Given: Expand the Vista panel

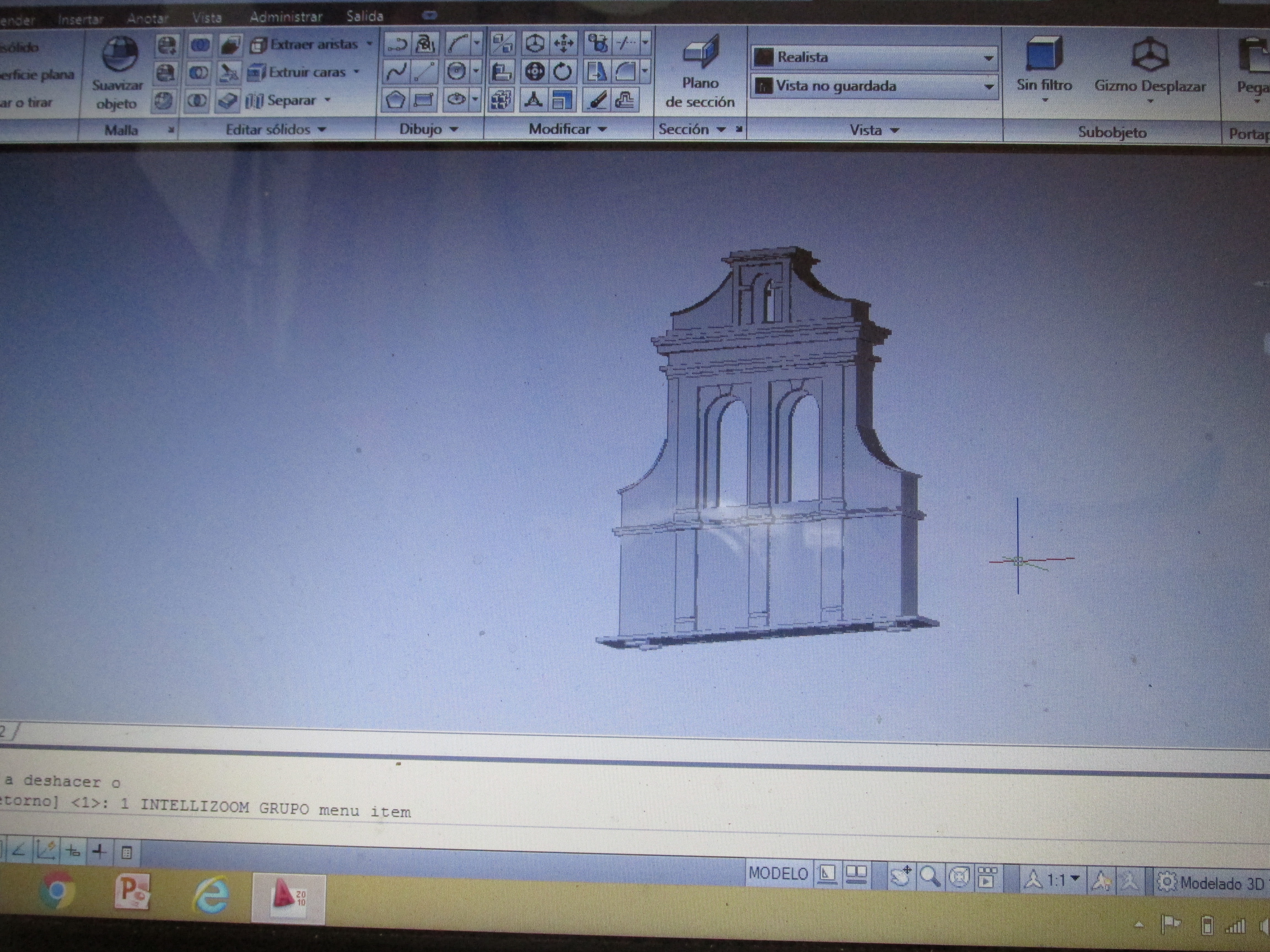Looking at the screenshot, I should [874, 130].
